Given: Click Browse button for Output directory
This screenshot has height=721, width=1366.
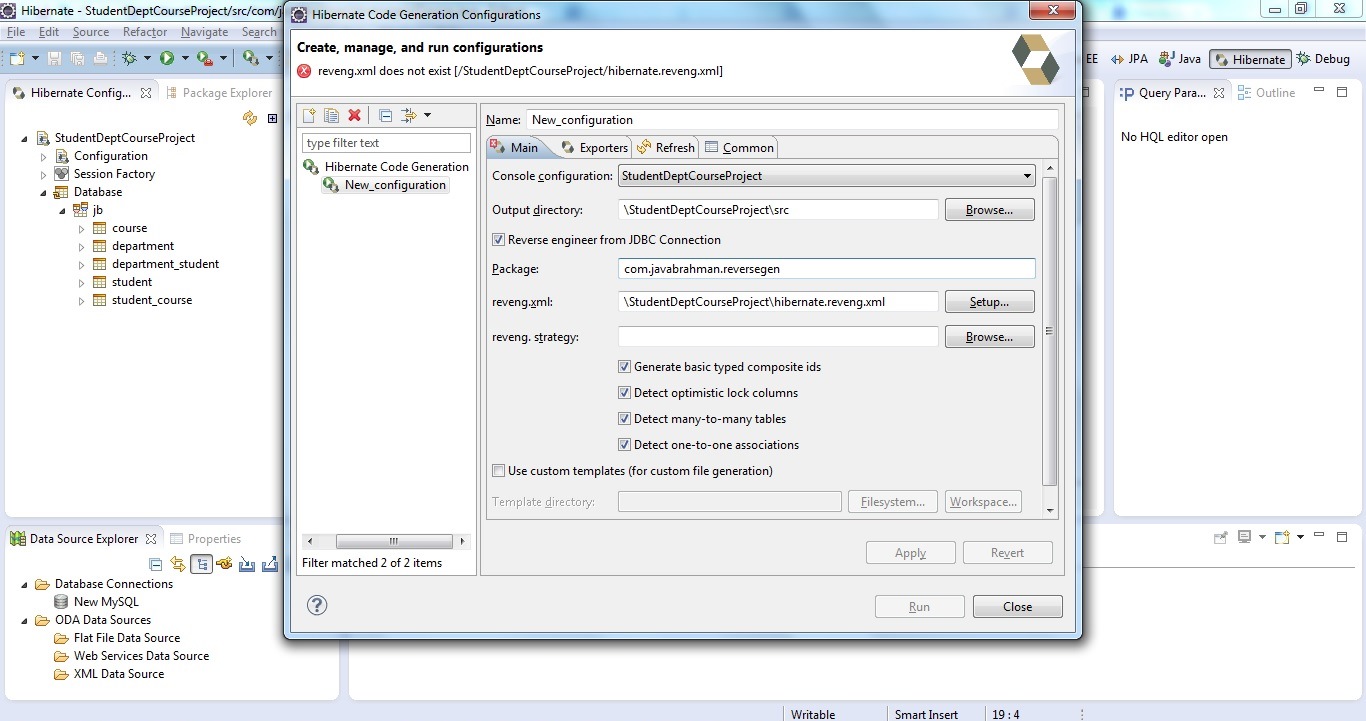Looking at the screenshot, I should coord(989,211).
